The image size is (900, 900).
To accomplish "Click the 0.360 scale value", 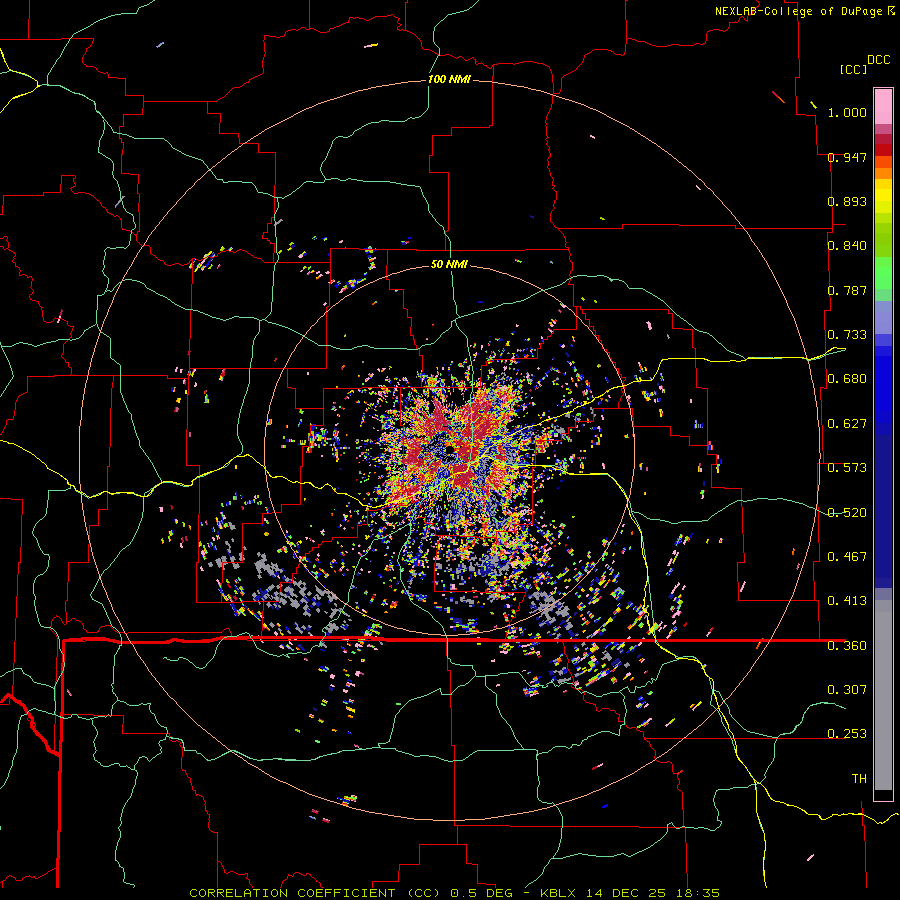I will 847,646.
